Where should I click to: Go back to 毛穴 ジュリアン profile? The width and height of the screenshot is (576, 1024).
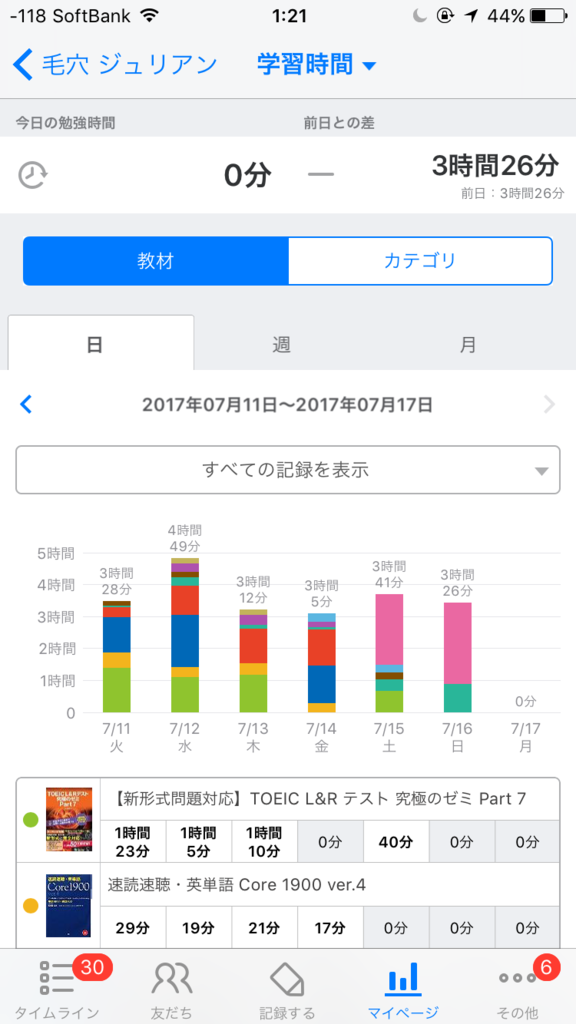click(114, 65)
